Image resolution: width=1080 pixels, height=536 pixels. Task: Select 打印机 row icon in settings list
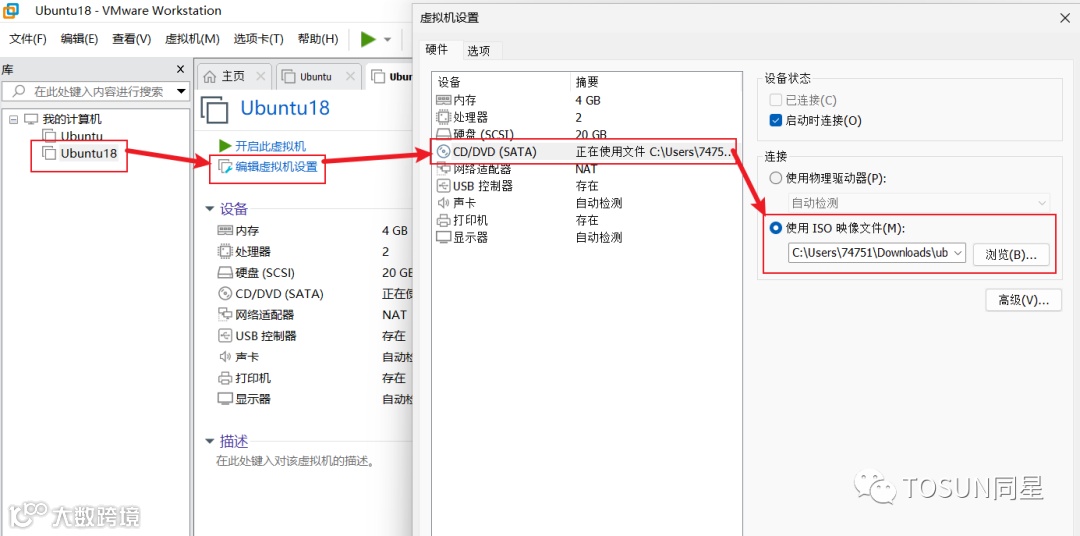[x=443, y=220]
